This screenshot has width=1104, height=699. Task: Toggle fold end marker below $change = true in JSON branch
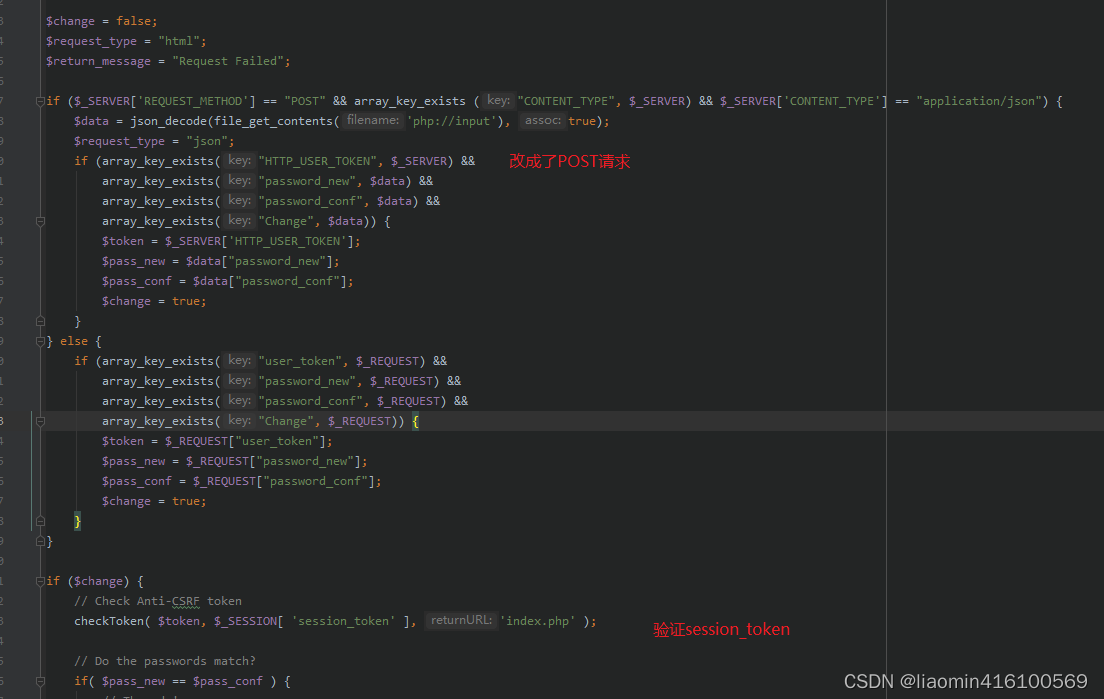(40, 322)
